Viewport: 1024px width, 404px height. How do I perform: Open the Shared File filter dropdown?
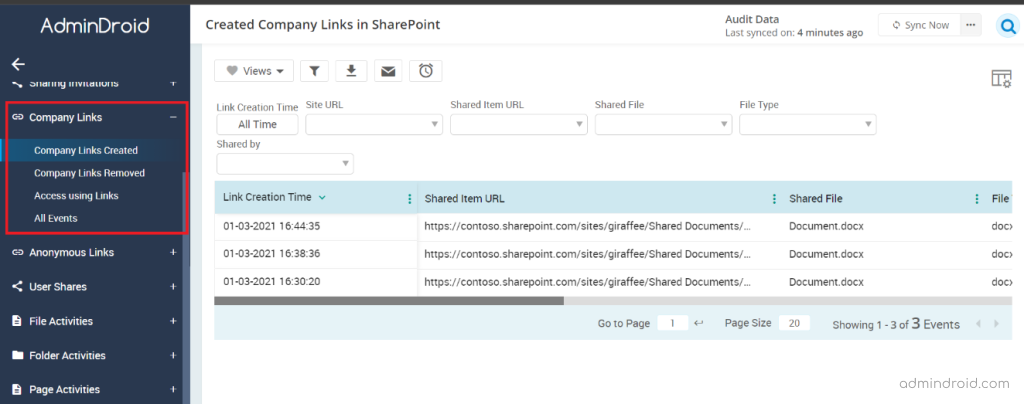point(664,124)
